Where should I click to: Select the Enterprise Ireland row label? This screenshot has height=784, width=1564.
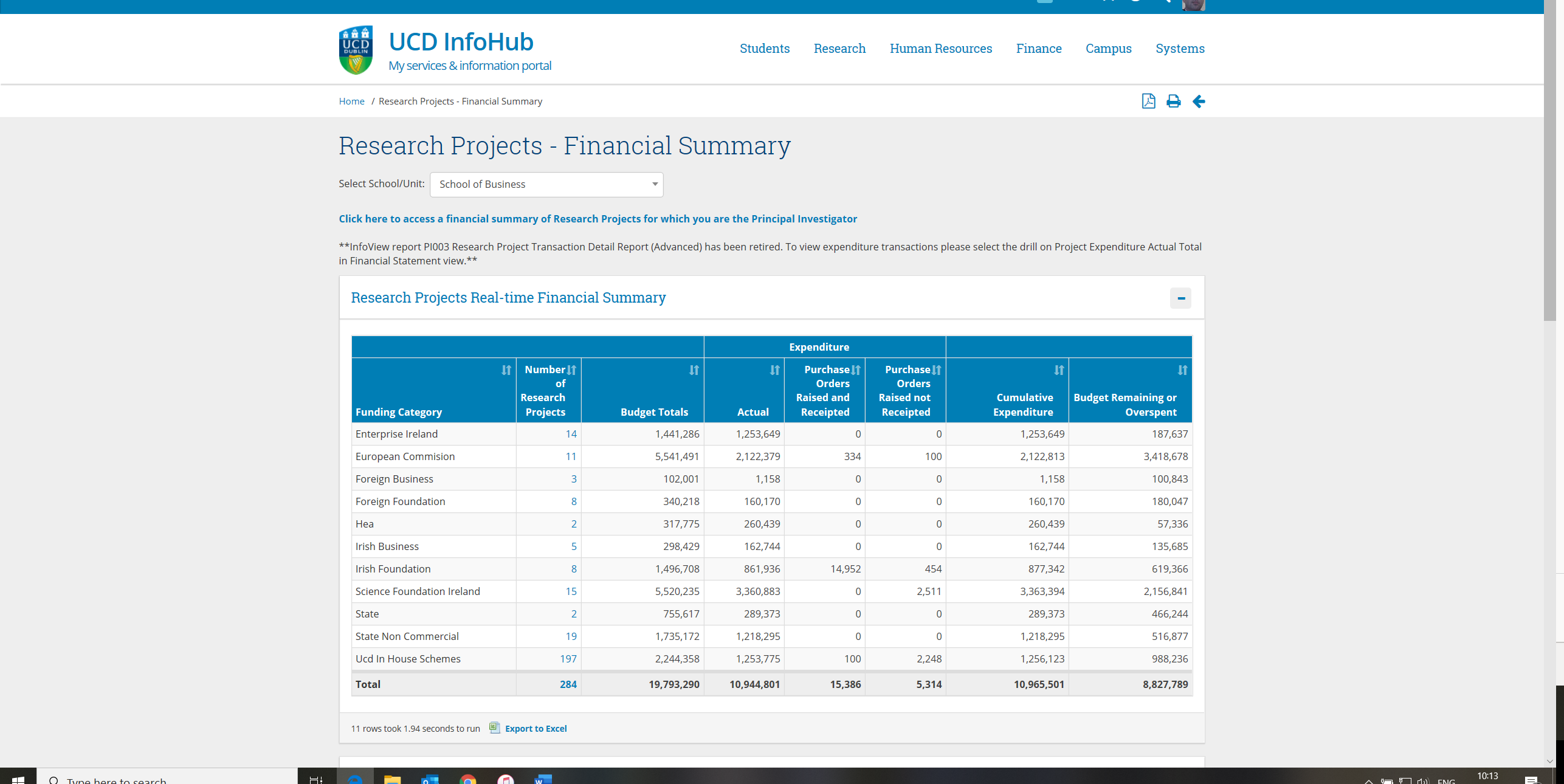[x=396, y=434]
